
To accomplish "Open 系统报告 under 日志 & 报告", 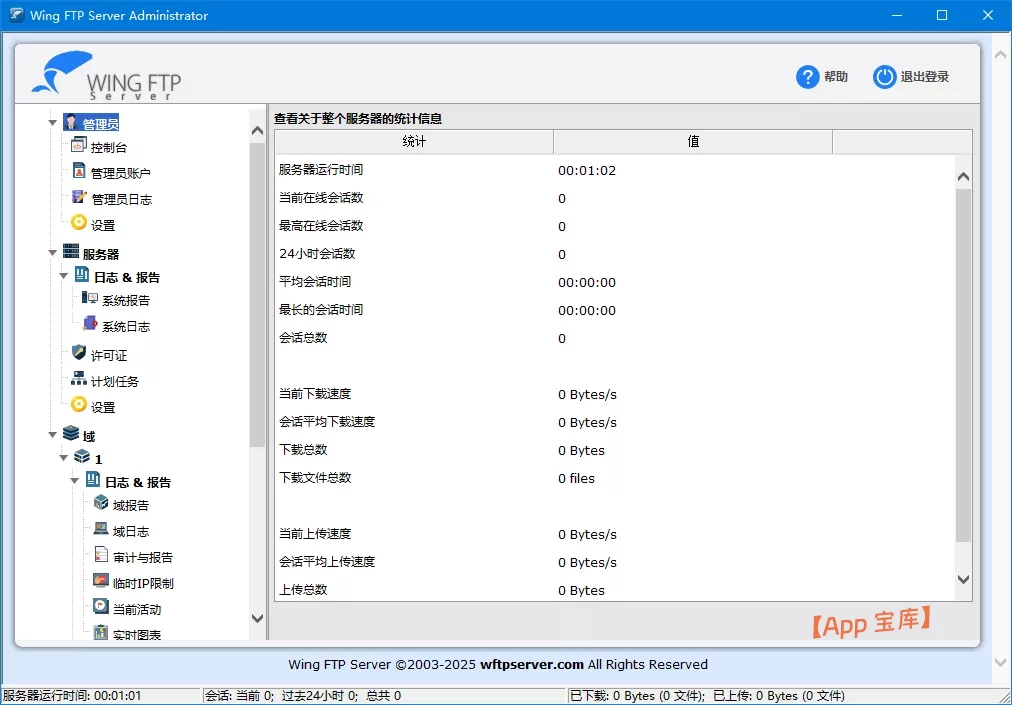I will point(125,300).
